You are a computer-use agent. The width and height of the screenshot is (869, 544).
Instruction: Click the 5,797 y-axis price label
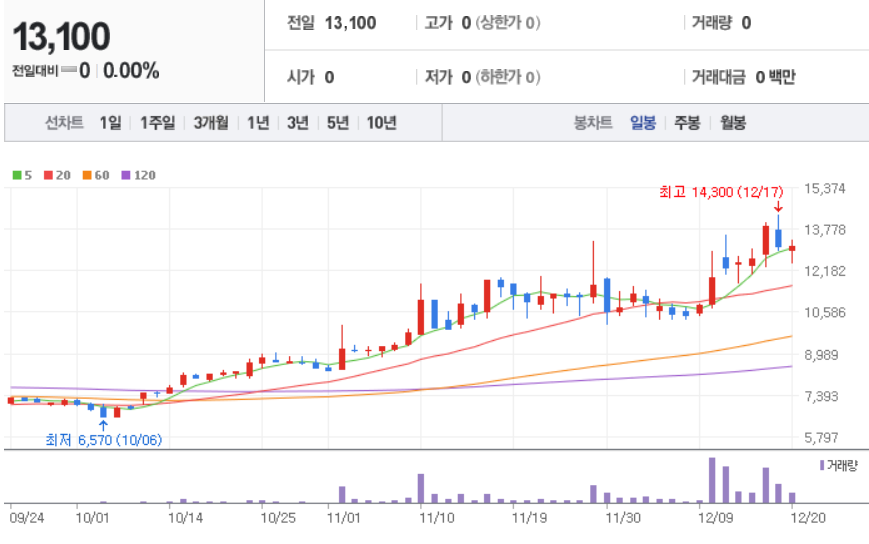point(821,438)
